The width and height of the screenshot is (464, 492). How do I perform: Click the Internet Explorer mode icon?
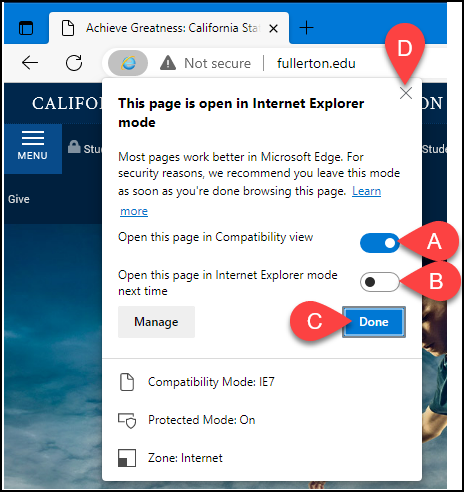[x=128, y=63]
